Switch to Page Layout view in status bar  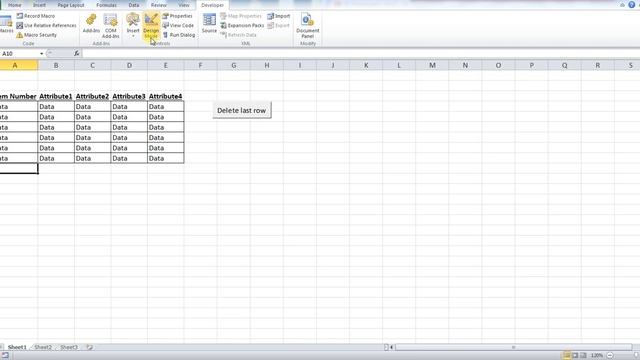coord(575,356)
